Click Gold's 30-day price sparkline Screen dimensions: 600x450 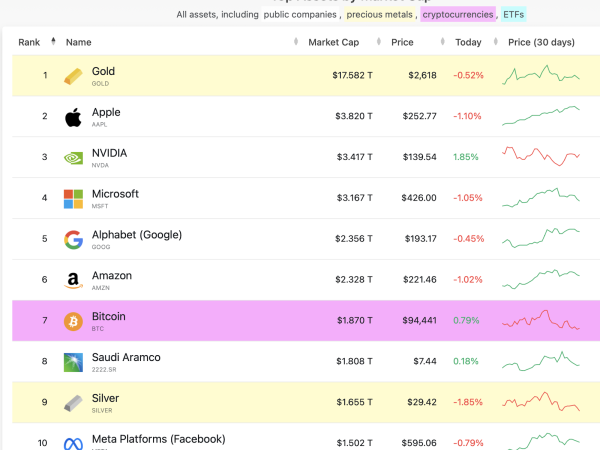point(541,75)
